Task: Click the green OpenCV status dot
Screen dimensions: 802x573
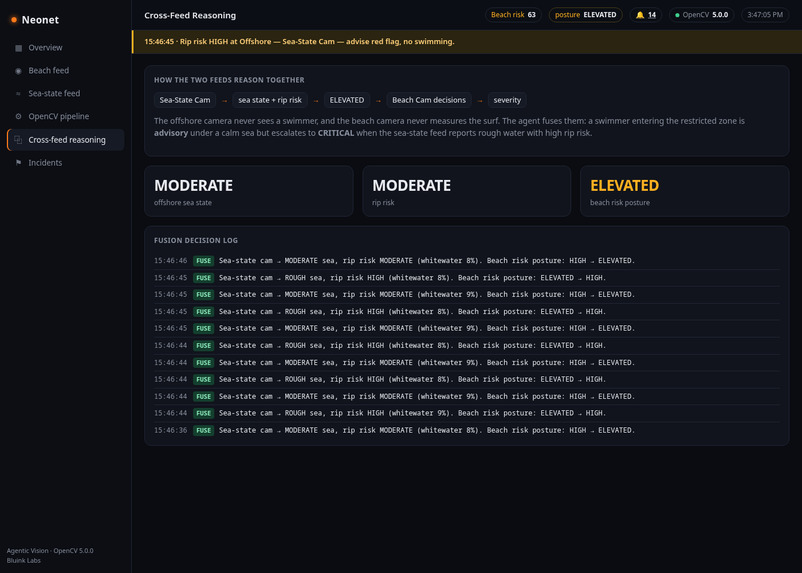Action: (x=677, y=15)
